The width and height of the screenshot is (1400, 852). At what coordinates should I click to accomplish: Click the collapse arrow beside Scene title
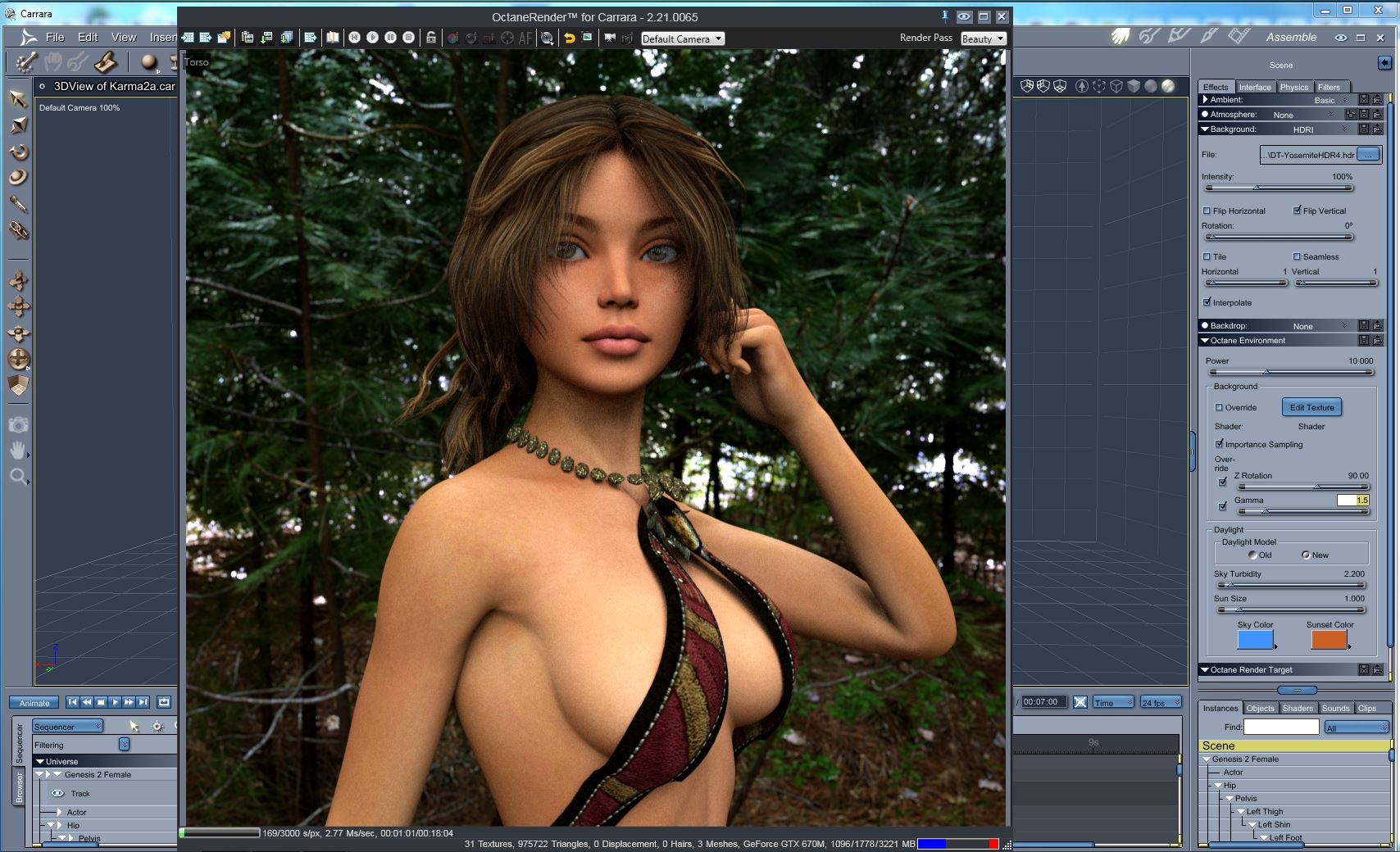pyautogui.click(x=1384, y=63)
